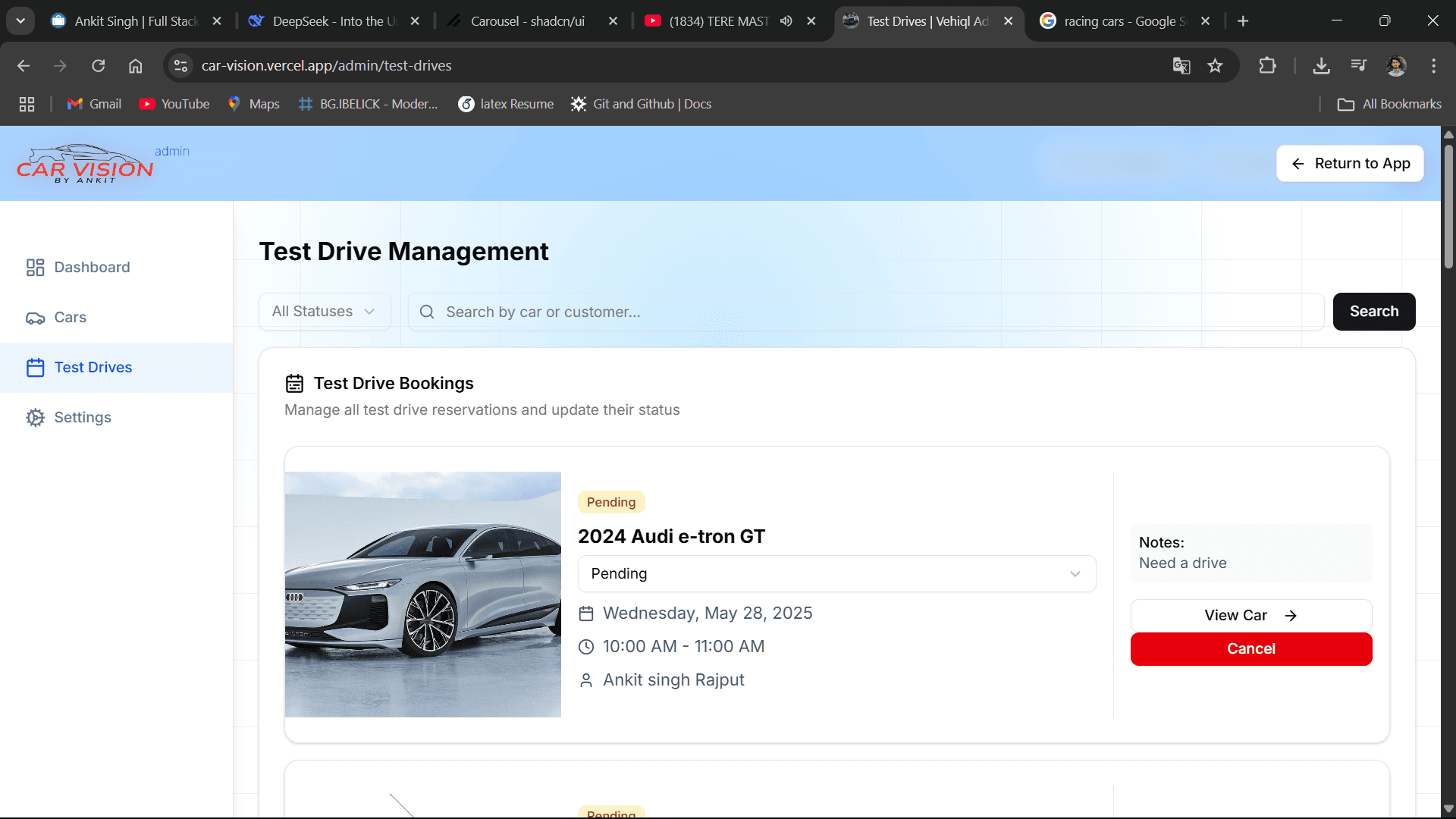Open Settings via the gear icon
Image resolution: width=1456 pixels, height=819 pixels.
[x=35, y=417]
